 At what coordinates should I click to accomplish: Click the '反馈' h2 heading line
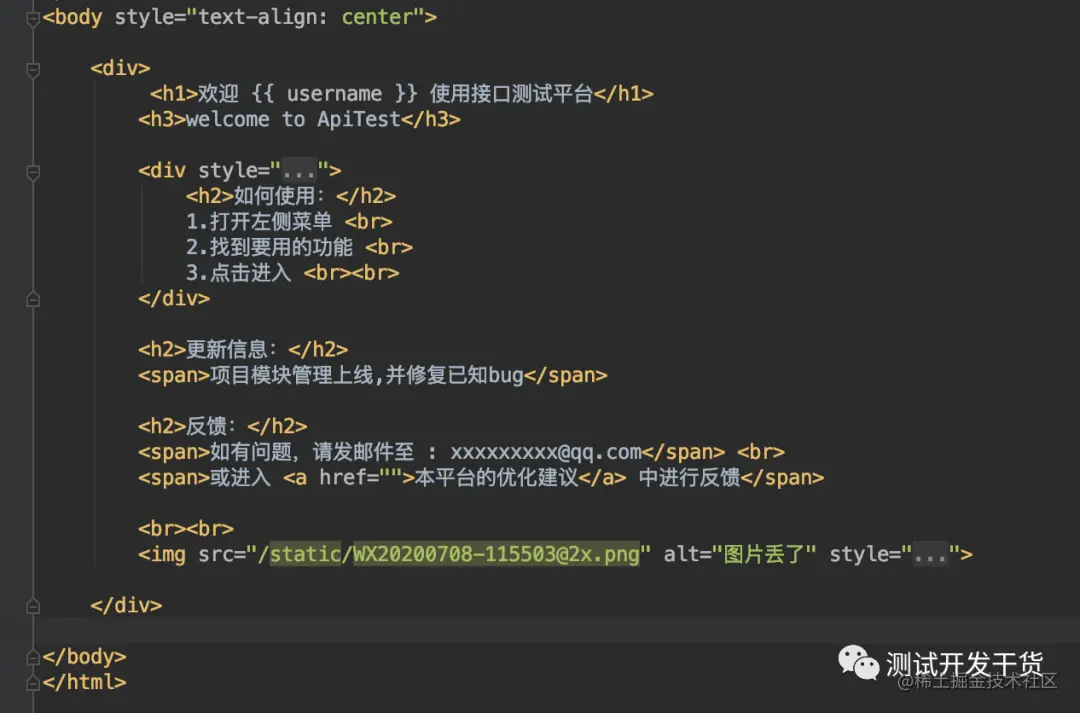pyautogui.click(x=222, y=426)
